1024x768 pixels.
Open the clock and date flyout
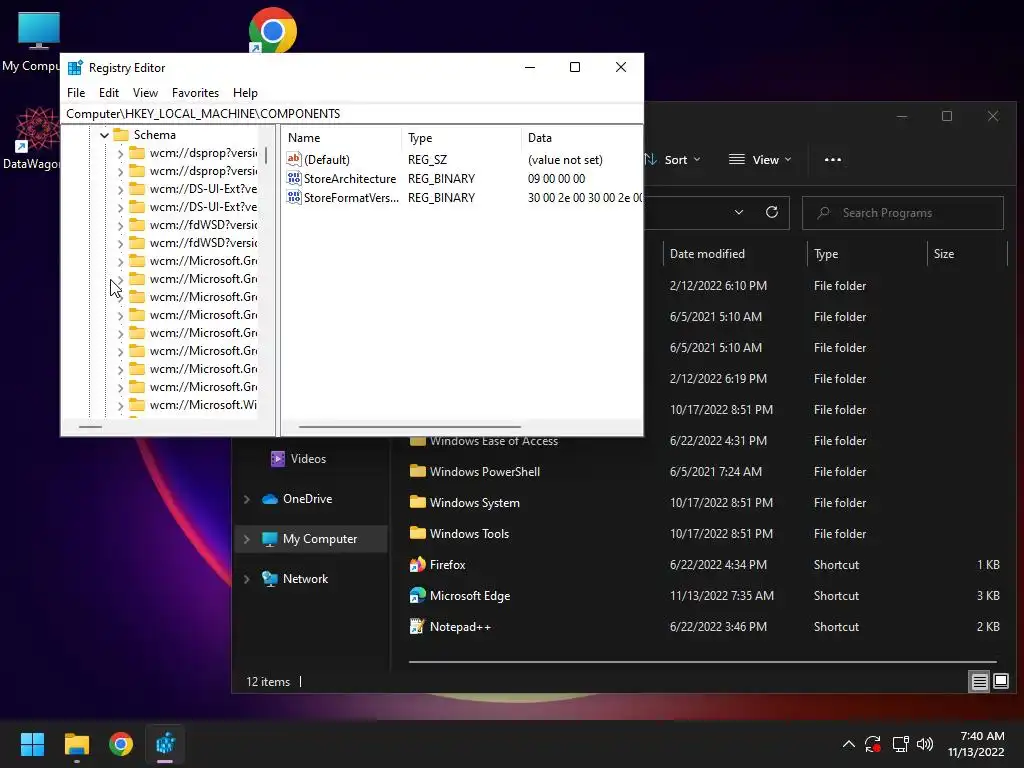pyautogui.click(x=976, y=744)
